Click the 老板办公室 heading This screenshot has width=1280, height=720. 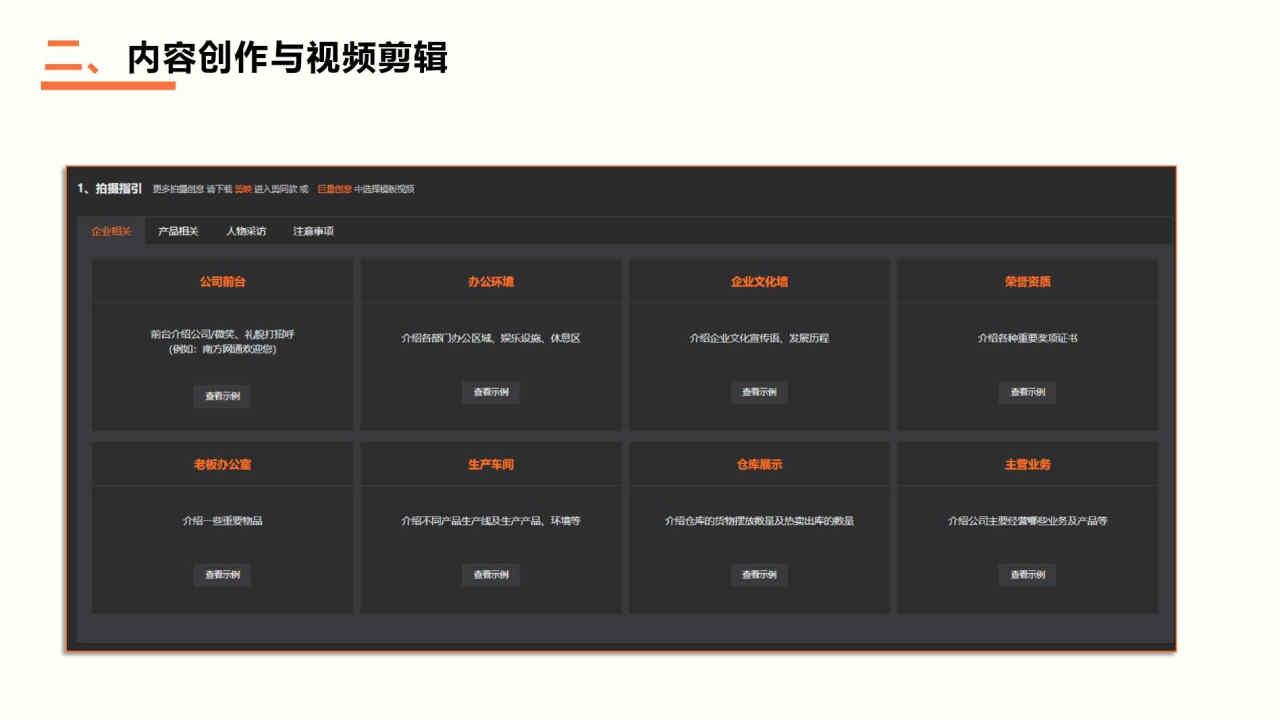[x=222, y=465]
